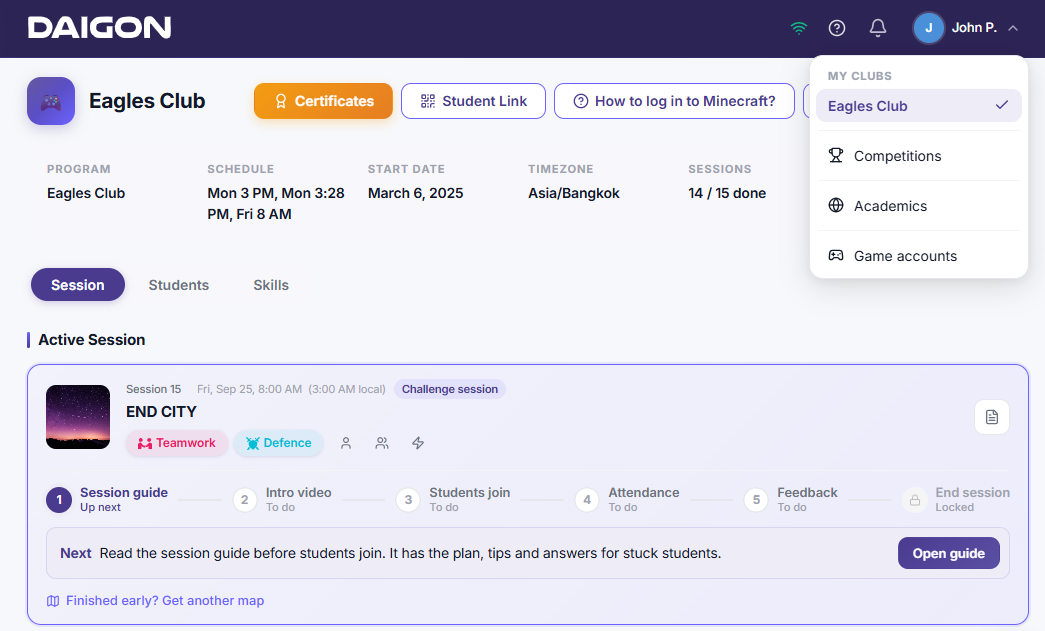Screen dimensions: 1045x631
Task: Select step 3 Students join
Action: [453, 499]
